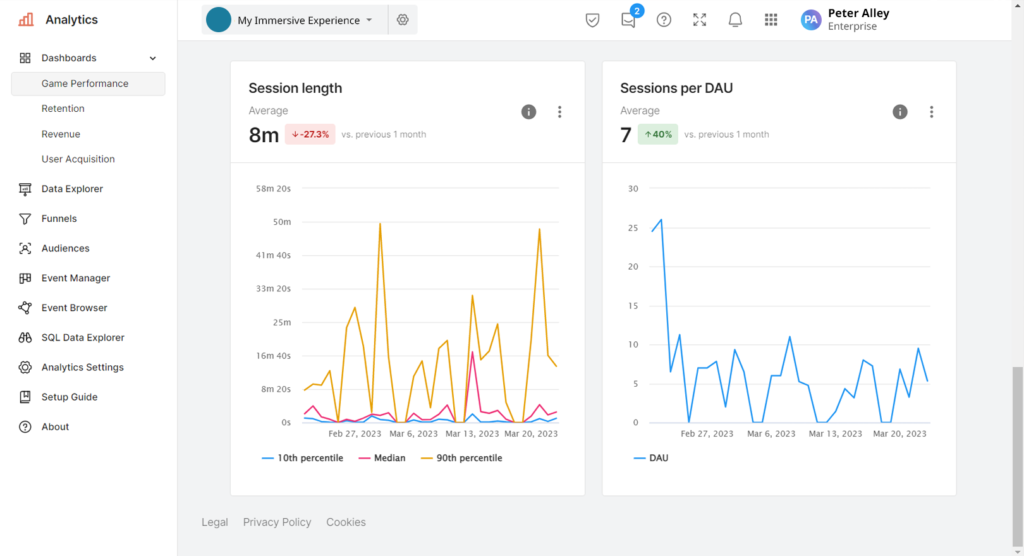Image resolution: width=1024 pixels, height=556 pixels.
Task: Click the Analytics Settings gear icon
Action: [25, 367]
